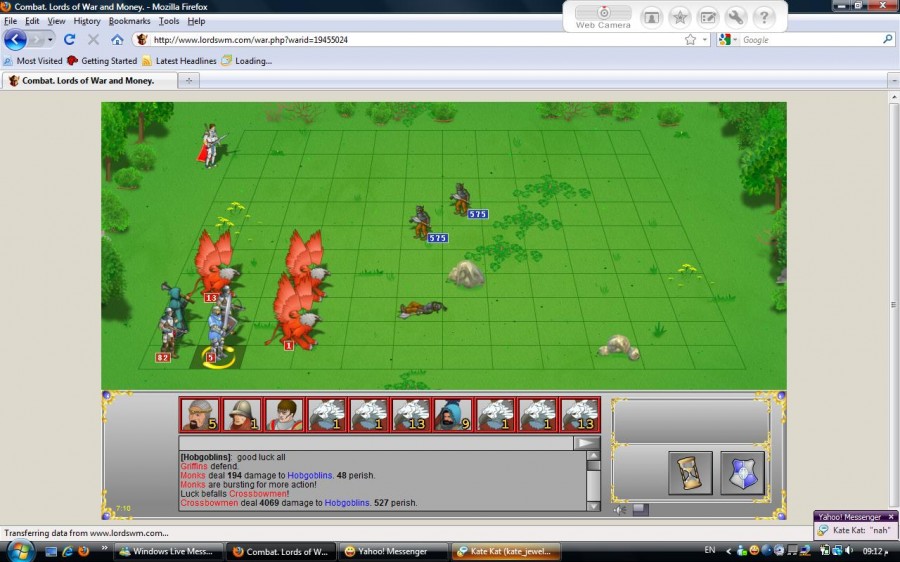Click the search magnifier icon

click(887, 40)
